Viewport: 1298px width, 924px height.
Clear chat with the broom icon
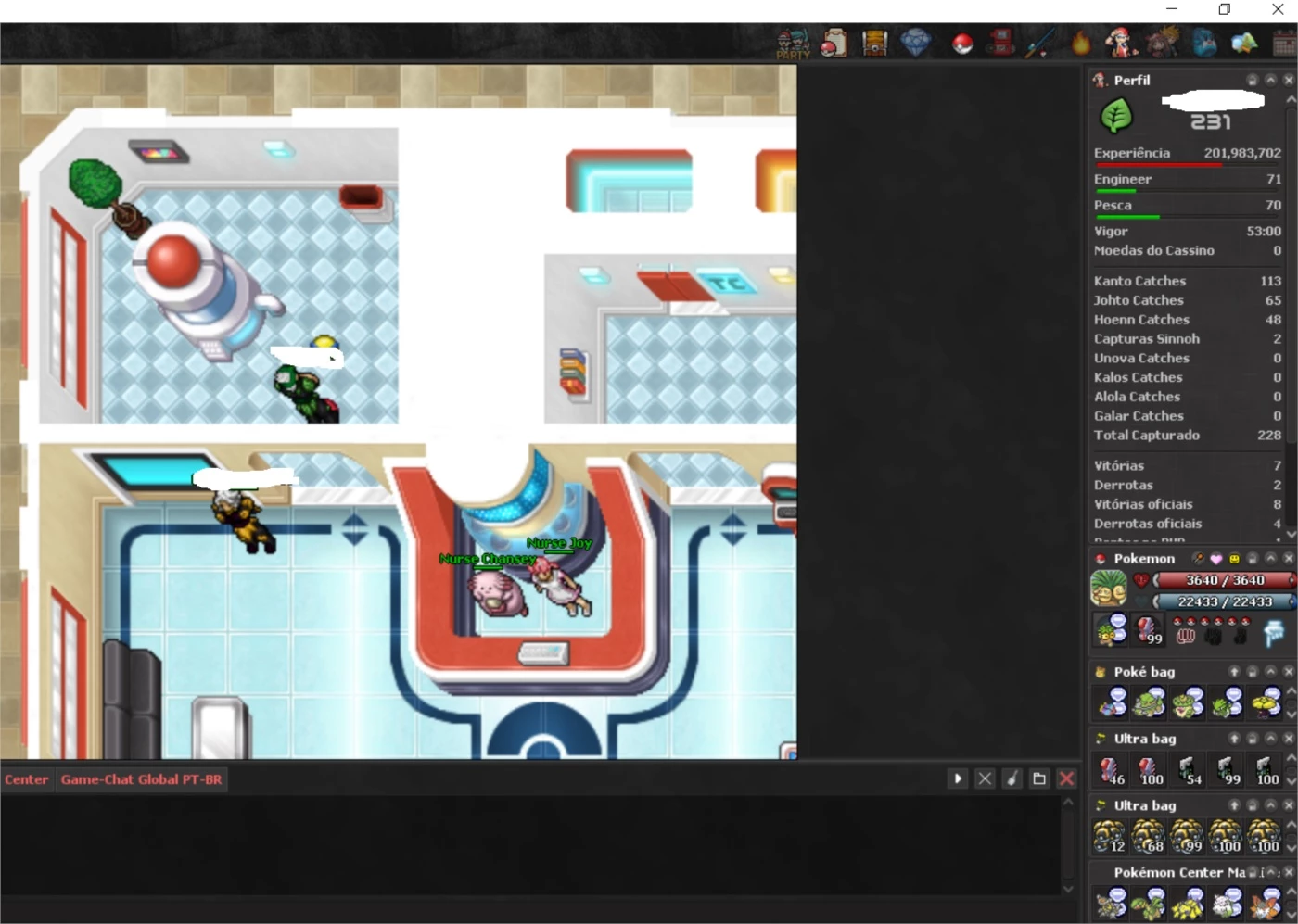tap(1012, 778)
